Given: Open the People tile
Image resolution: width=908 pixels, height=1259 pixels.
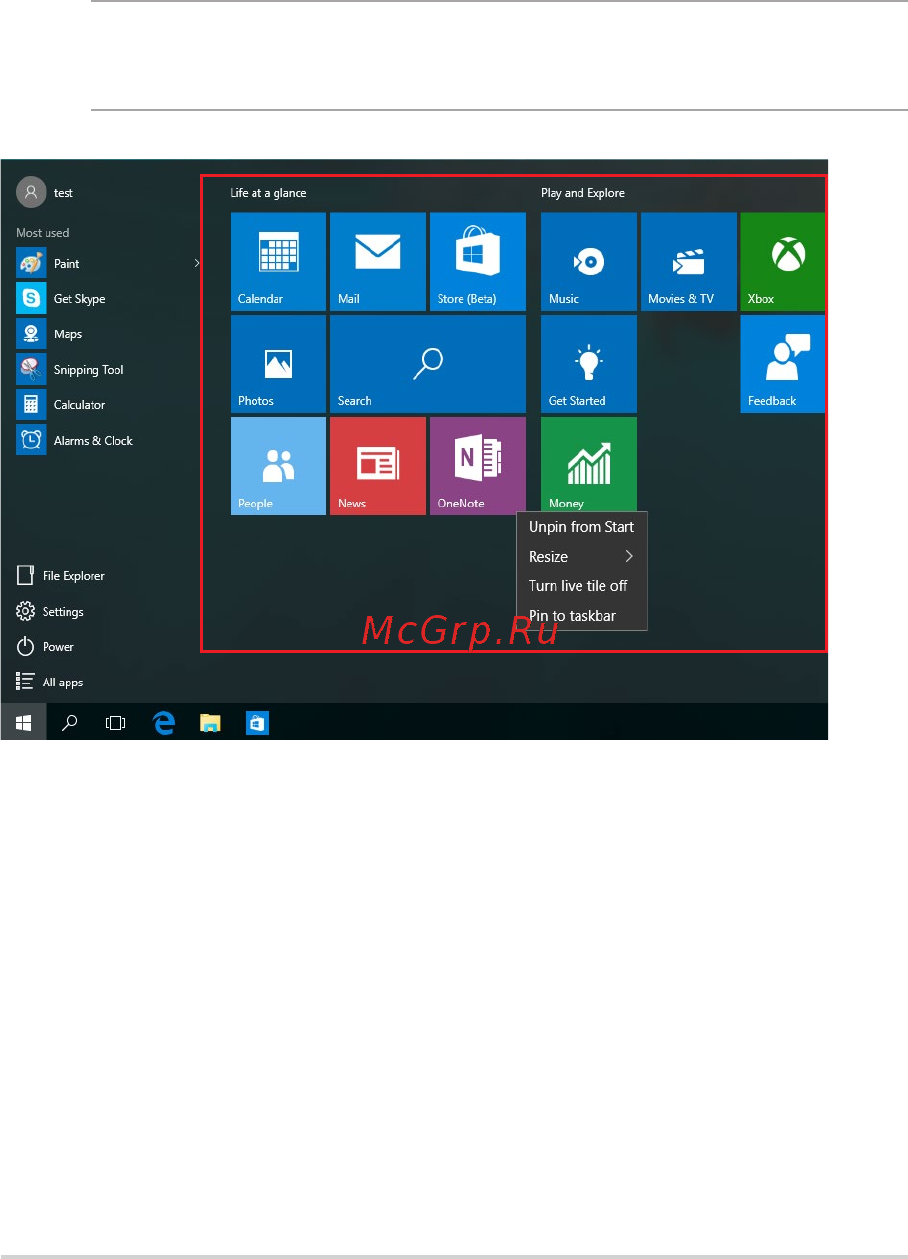Looking at the screenshot, I should (278, 466).
